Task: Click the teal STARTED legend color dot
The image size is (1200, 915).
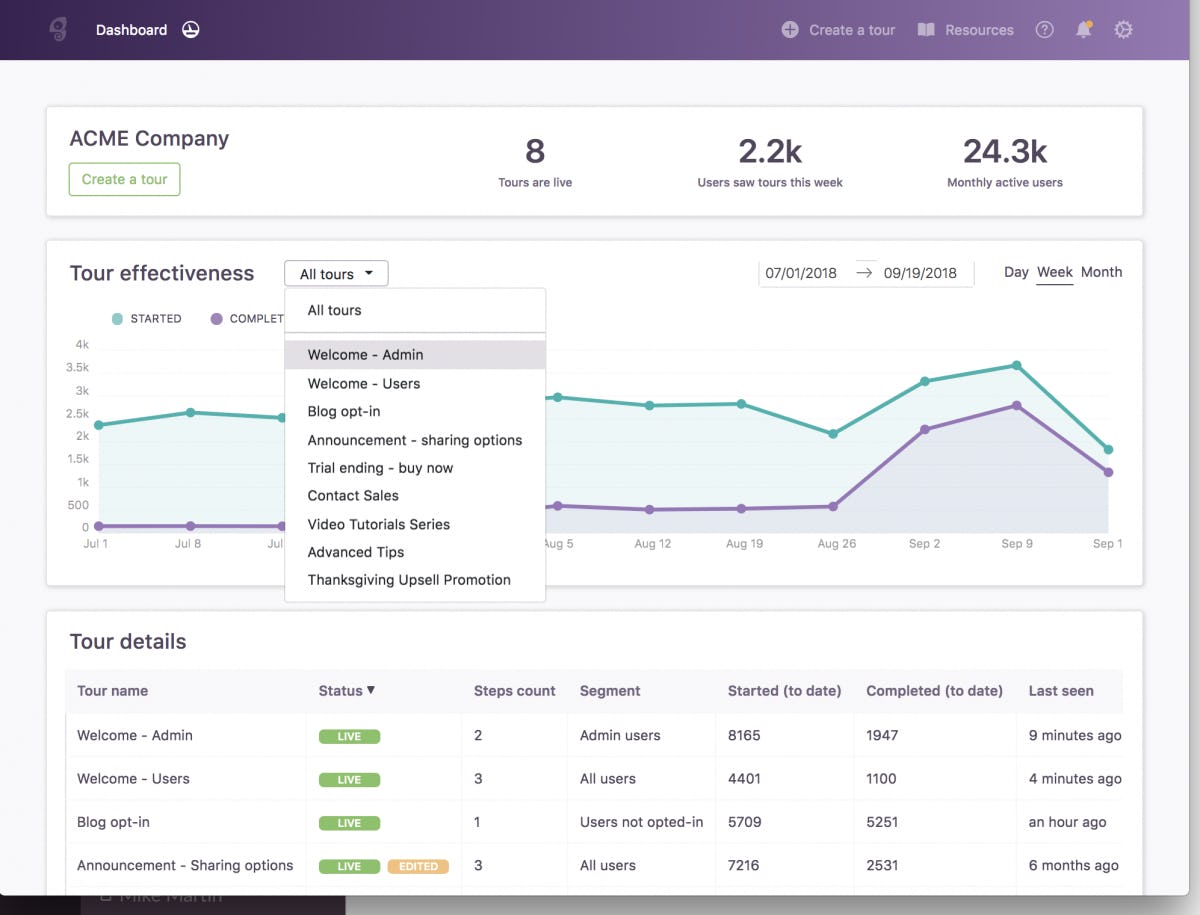Action: 115,318
